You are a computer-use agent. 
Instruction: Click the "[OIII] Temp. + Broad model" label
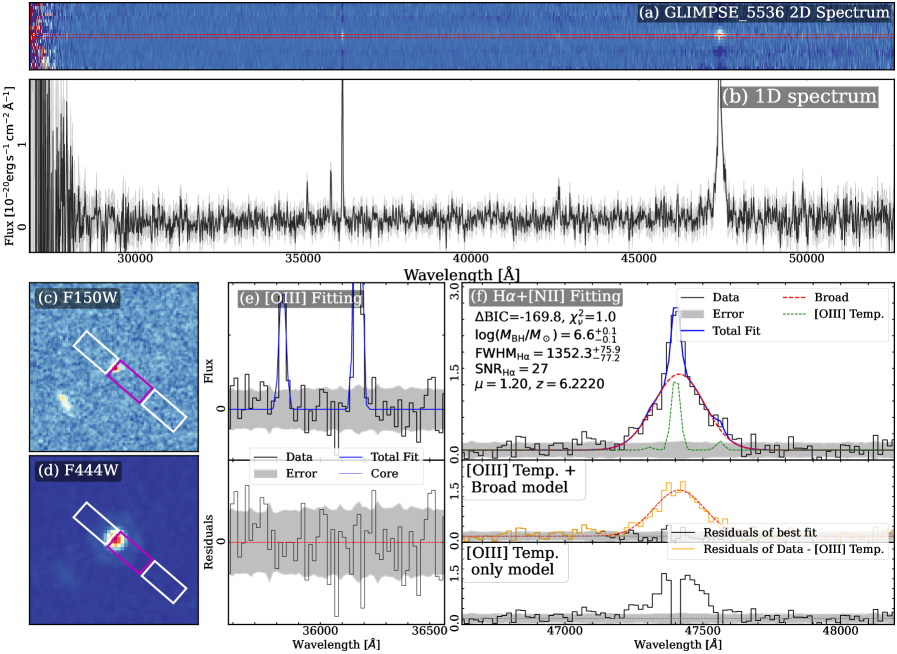pyautogui.click(x=523, y=479)
